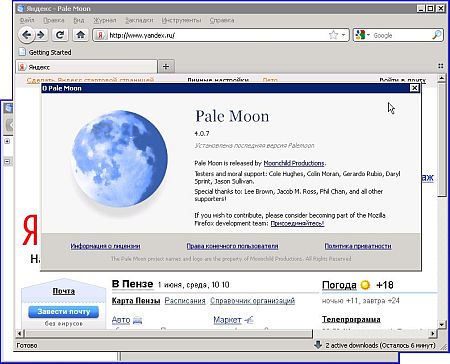Open the 2 active downloads status

pyautogui.click(x=380, y=345)
